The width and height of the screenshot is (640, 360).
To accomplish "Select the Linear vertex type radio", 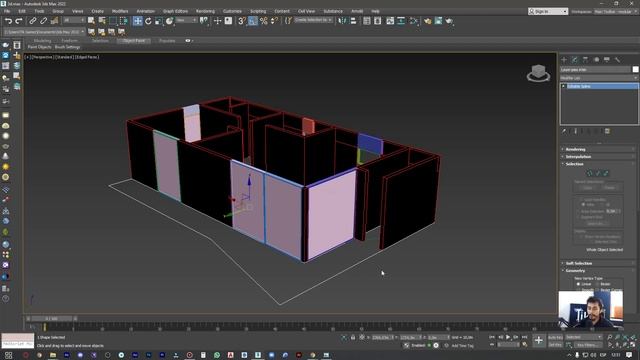I will (578, 284).
